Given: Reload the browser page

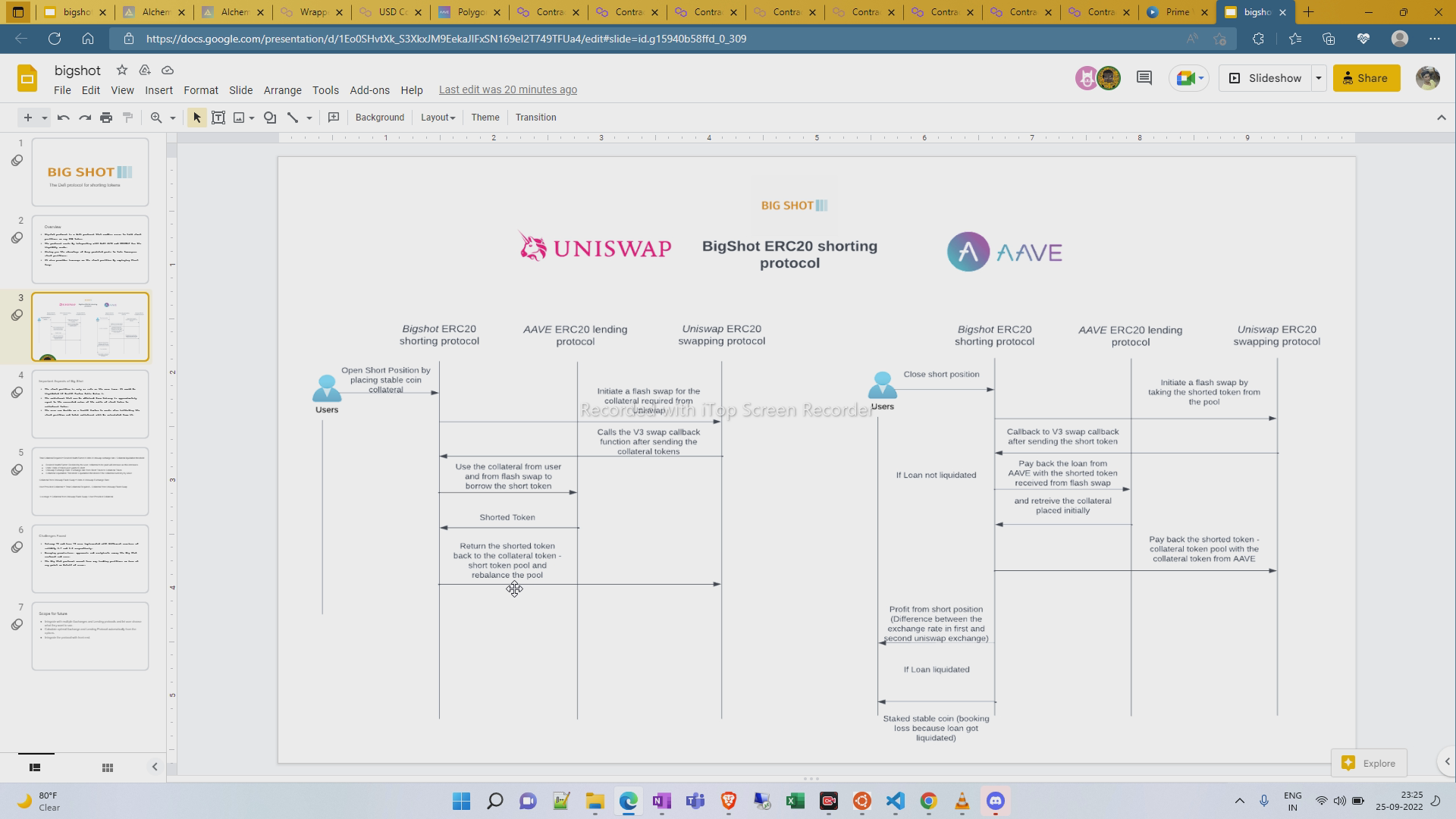Looking at the screenshot, I should pyautogui.click(x=55, y=39).
